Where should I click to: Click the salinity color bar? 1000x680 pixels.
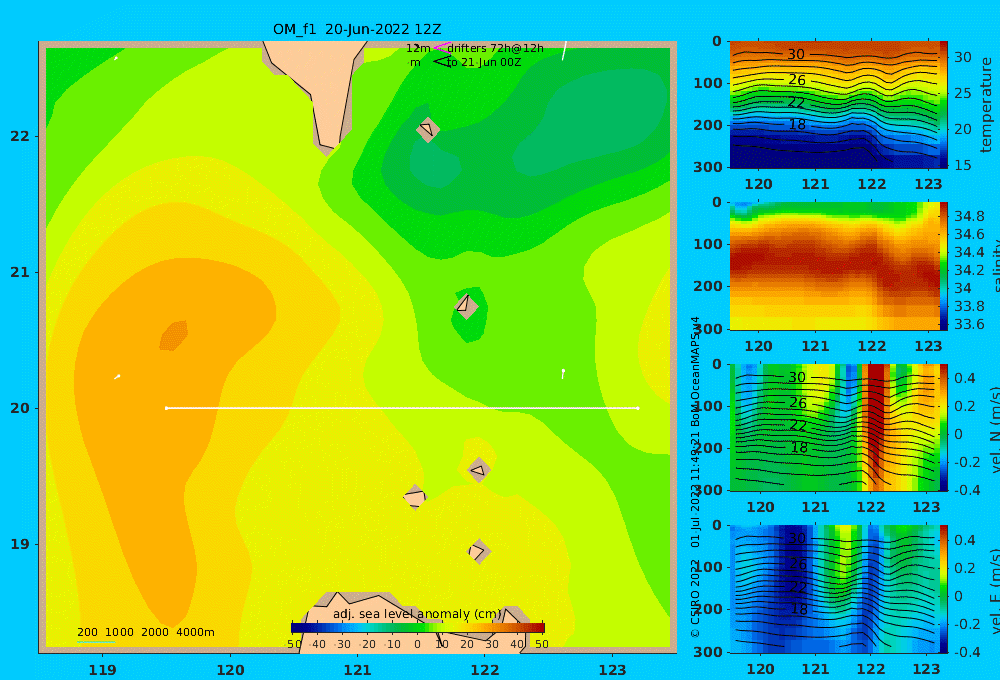[944, 266]
